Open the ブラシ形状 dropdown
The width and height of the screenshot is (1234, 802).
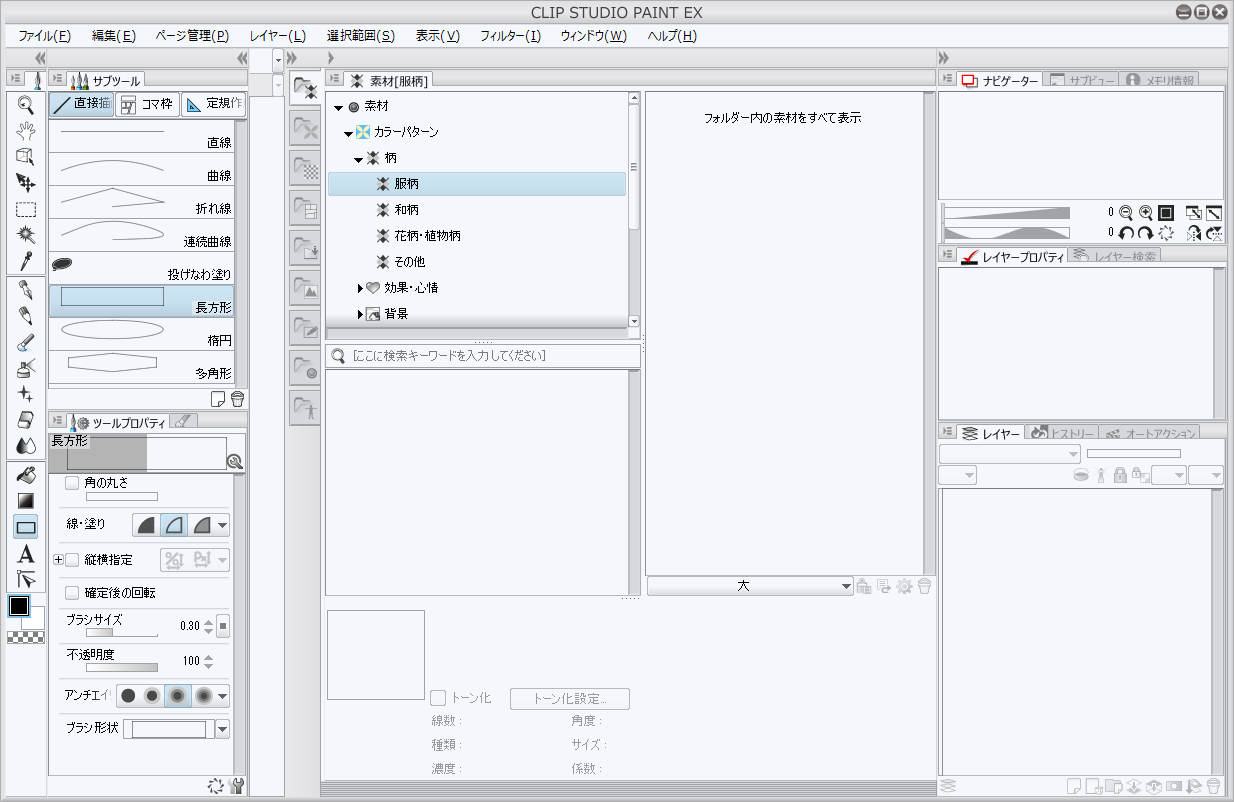222,729
